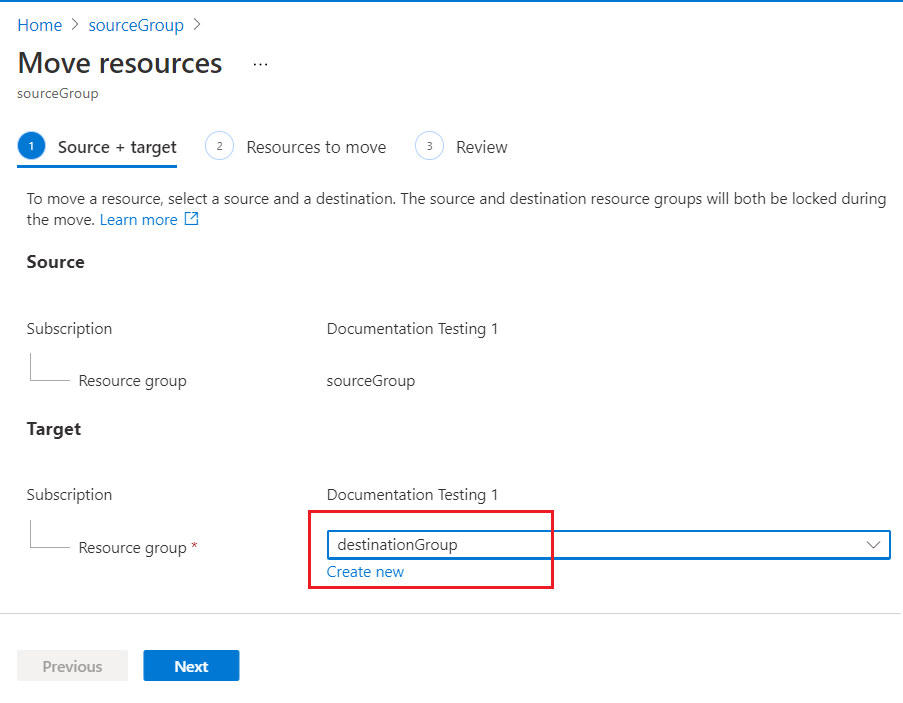Switch to the Resources to move tab

315,146
